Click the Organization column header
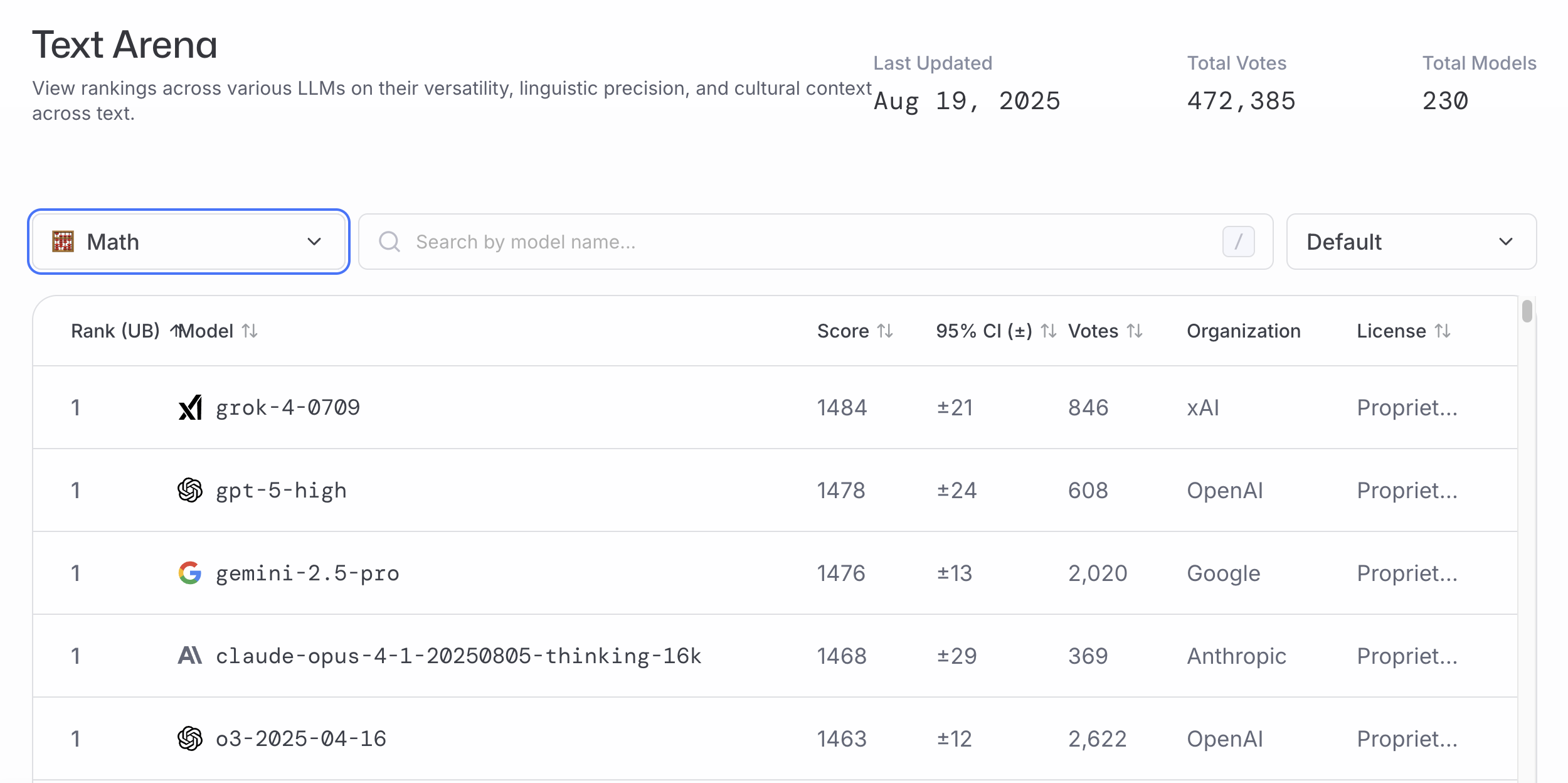 click(1244, 331)
